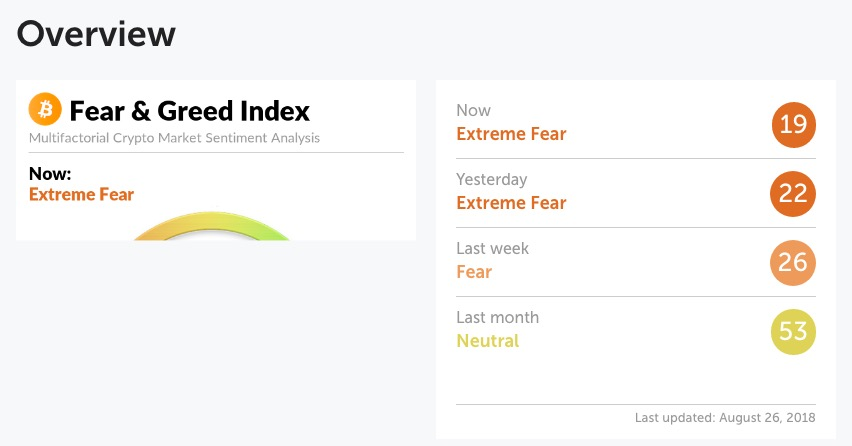Click the circle badge showing 22
Viewport: 852px width, 446px height.
[x=793, y=194]
